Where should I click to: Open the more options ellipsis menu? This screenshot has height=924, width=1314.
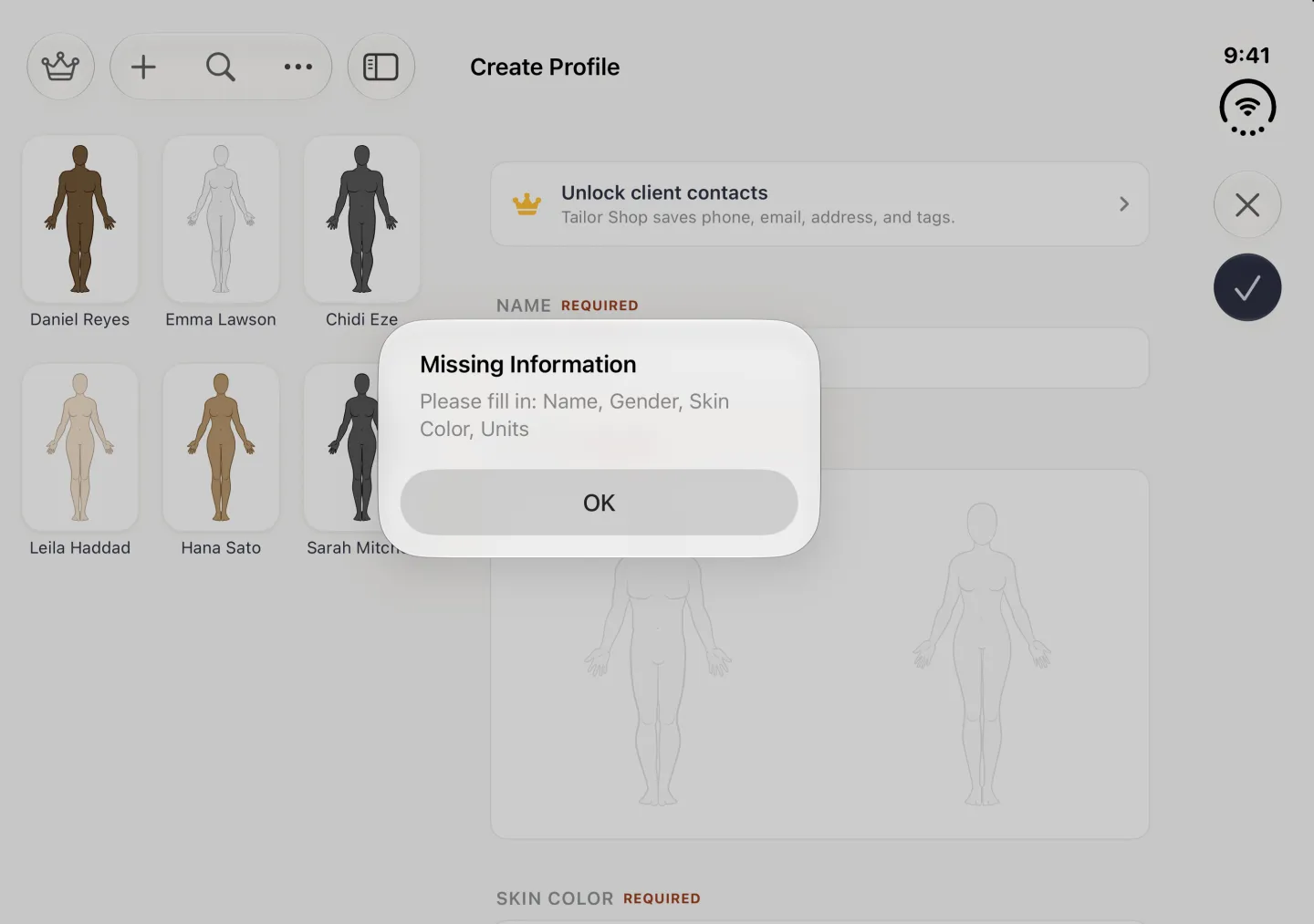pos(297,67)
